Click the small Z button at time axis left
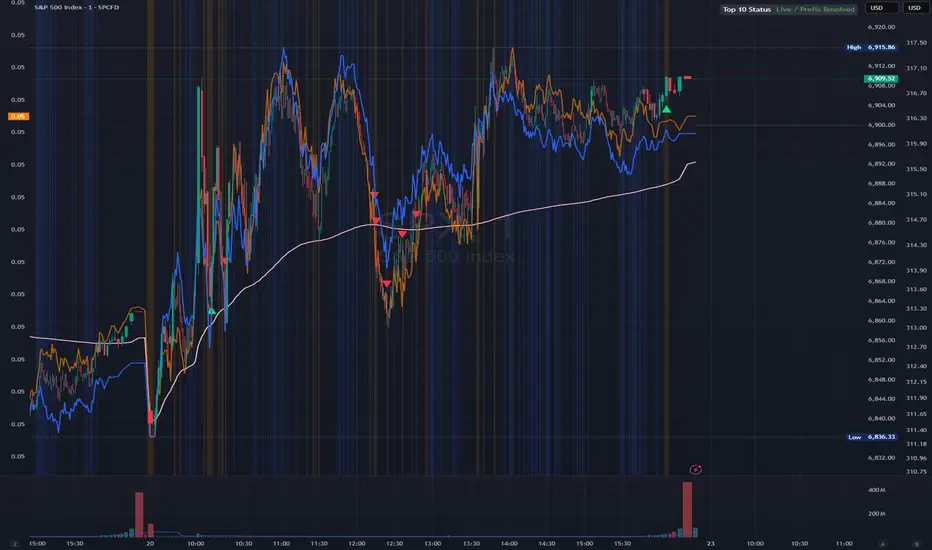Screen dimensions: 932x550 tap(15, 544)
